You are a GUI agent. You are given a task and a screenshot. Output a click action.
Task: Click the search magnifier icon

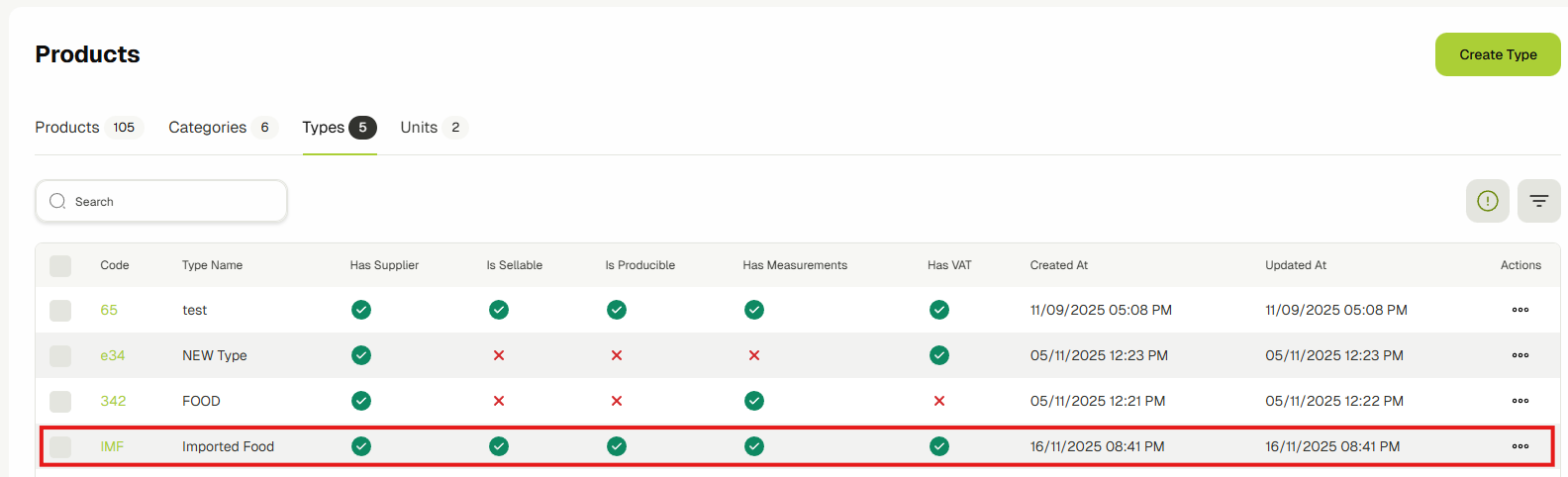(x=57, y=201)
